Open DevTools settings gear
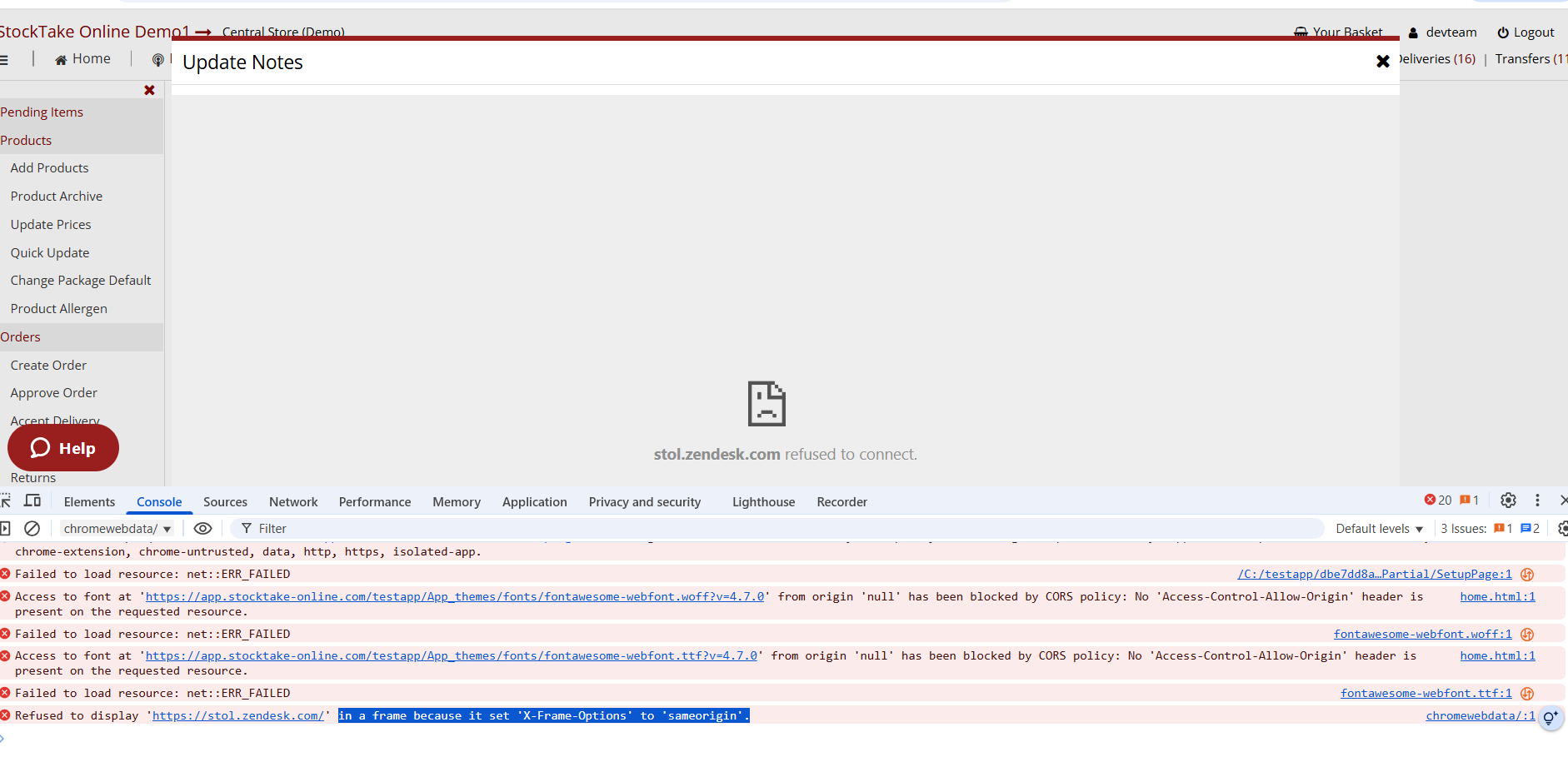 pyautogui.click(x=1508, y=501)
